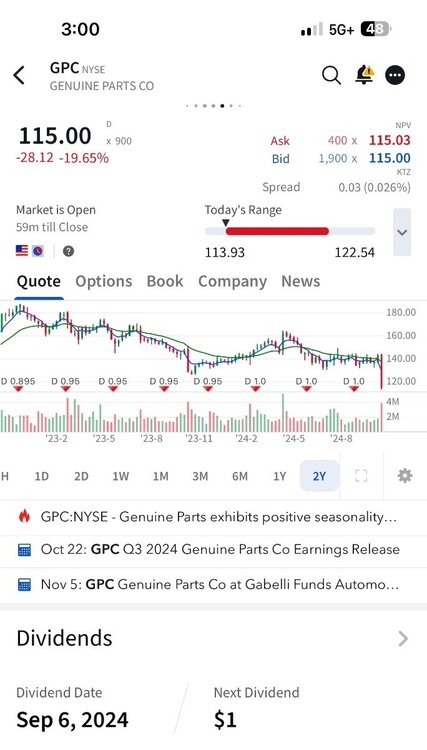Expand the chart to fullscreen
Screen dimensions: 427x750
pos(361,475)
